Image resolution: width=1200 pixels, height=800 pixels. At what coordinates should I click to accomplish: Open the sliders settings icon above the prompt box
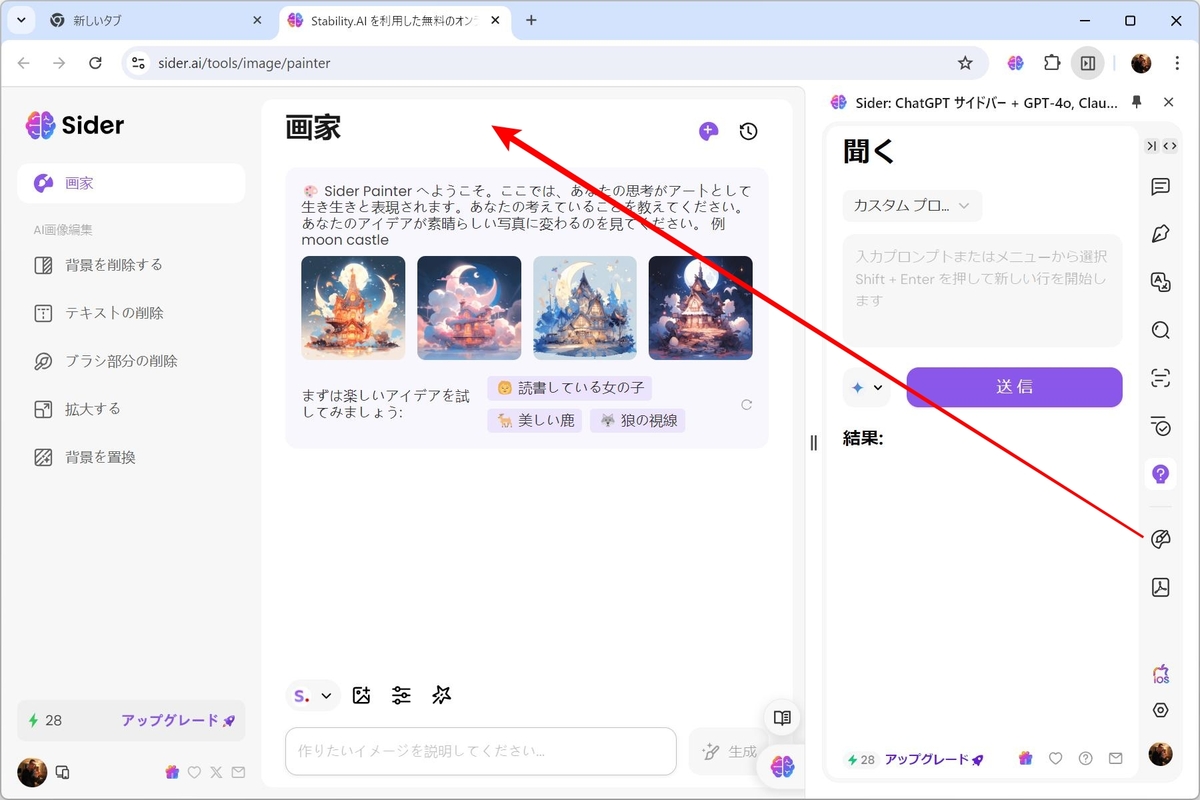(x=401, y=695)
